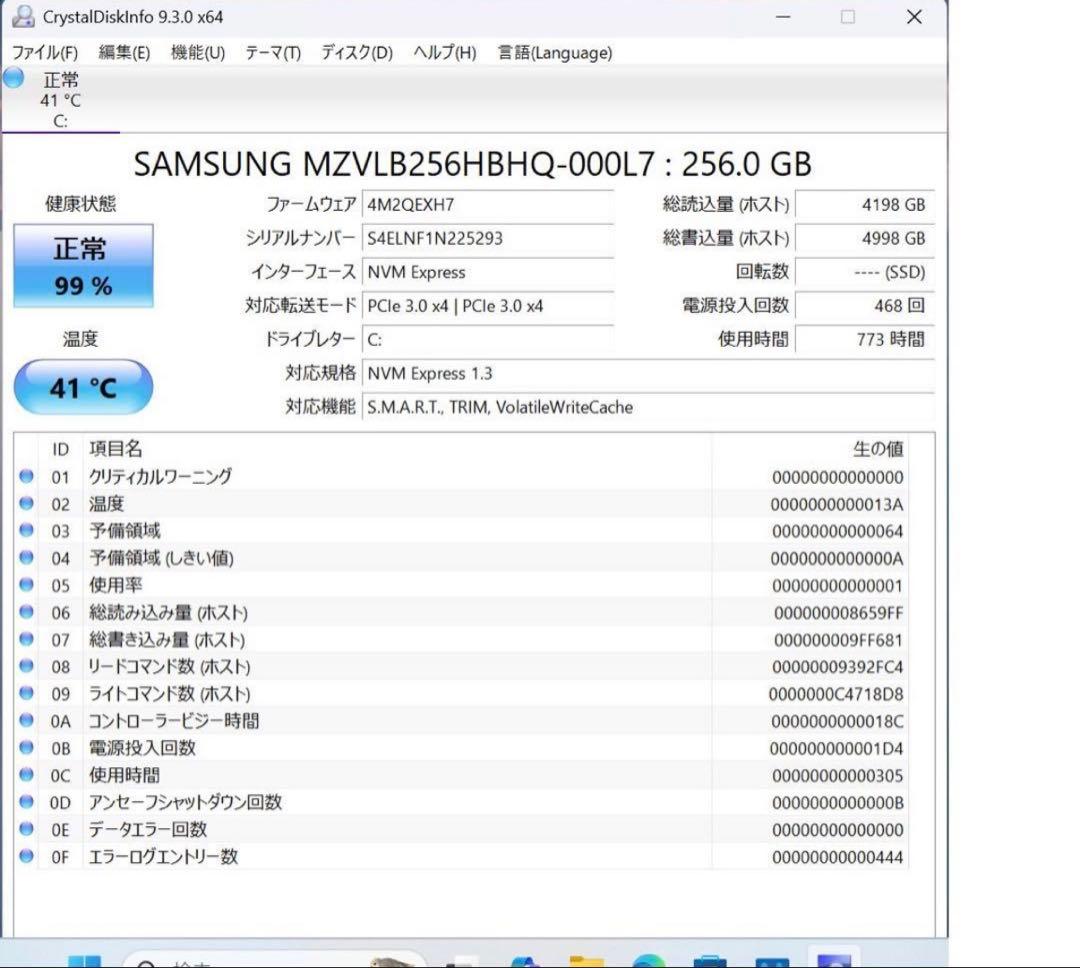Select the 予備領域 (しきい値) attribute name
Screen dimensions: 1080x968
(x=161, y=558)
